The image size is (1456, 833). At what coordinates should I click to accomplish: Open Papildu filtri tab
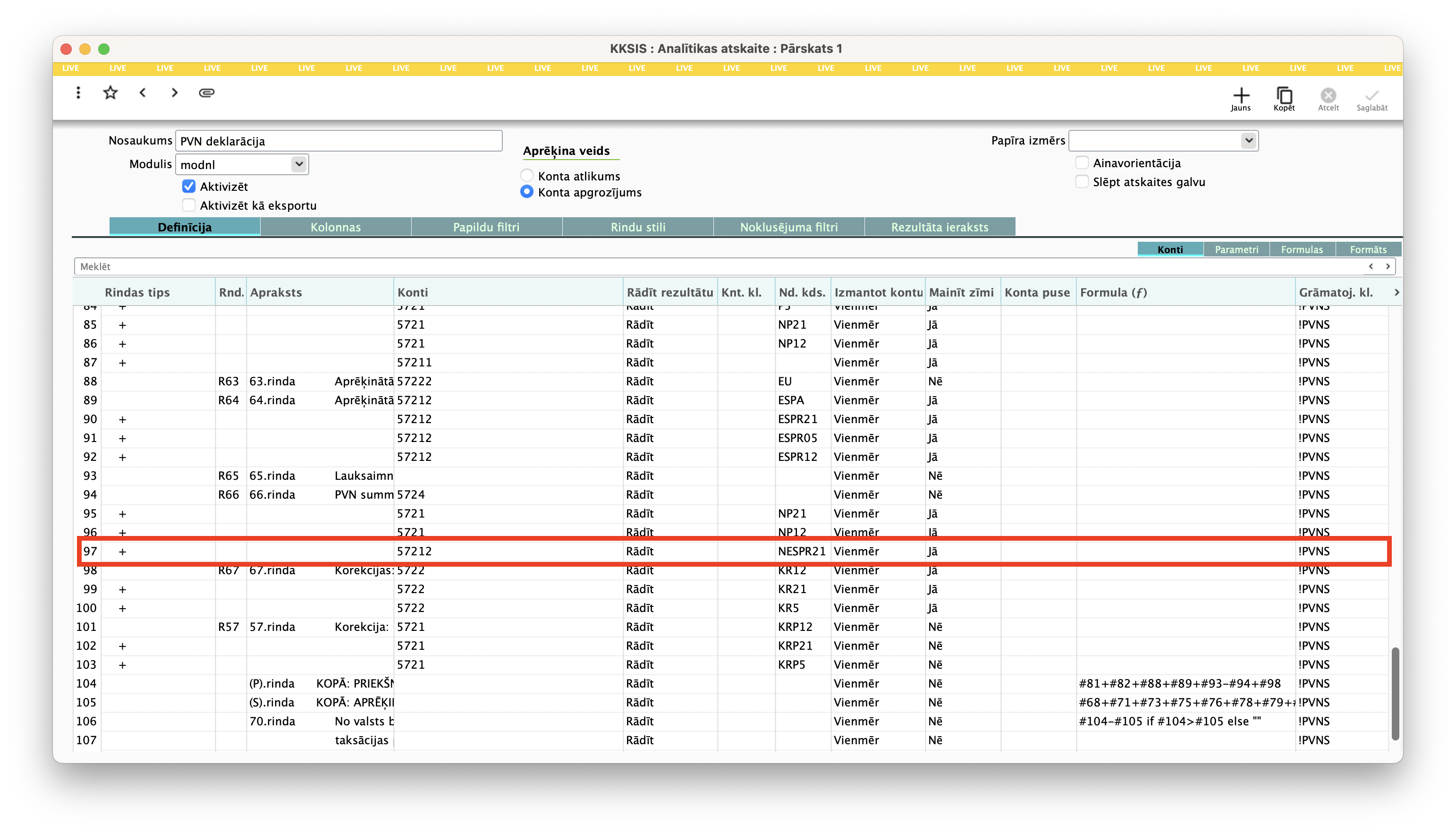pyautogui.click(x=487, y=227)
